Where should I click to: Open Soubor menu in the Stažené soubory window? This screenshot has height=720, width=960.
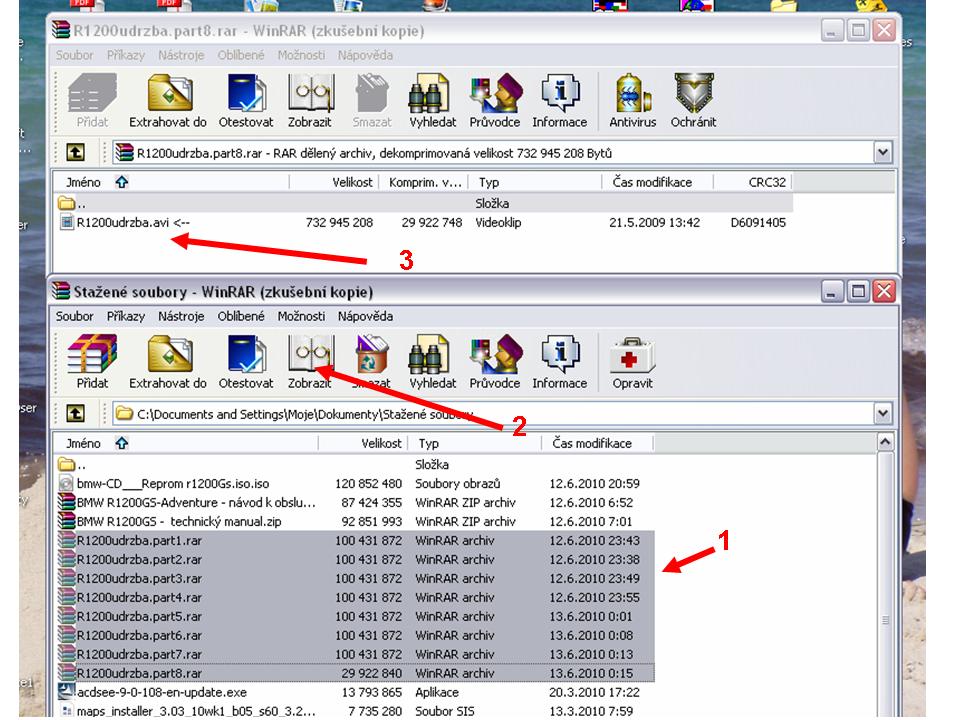[75, 317]
